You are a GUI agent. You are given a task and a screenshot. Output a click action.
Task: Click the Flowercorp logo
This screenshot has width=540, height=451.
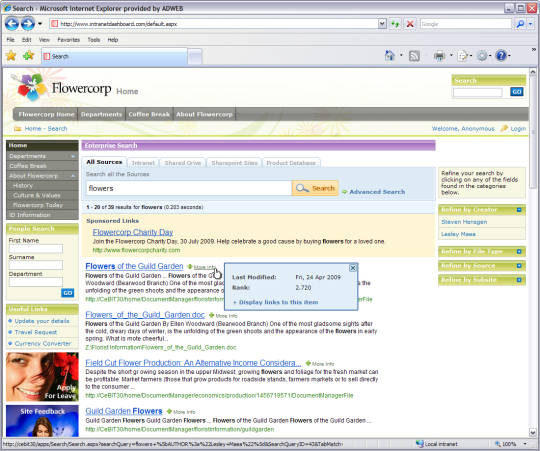click(61, 88)
